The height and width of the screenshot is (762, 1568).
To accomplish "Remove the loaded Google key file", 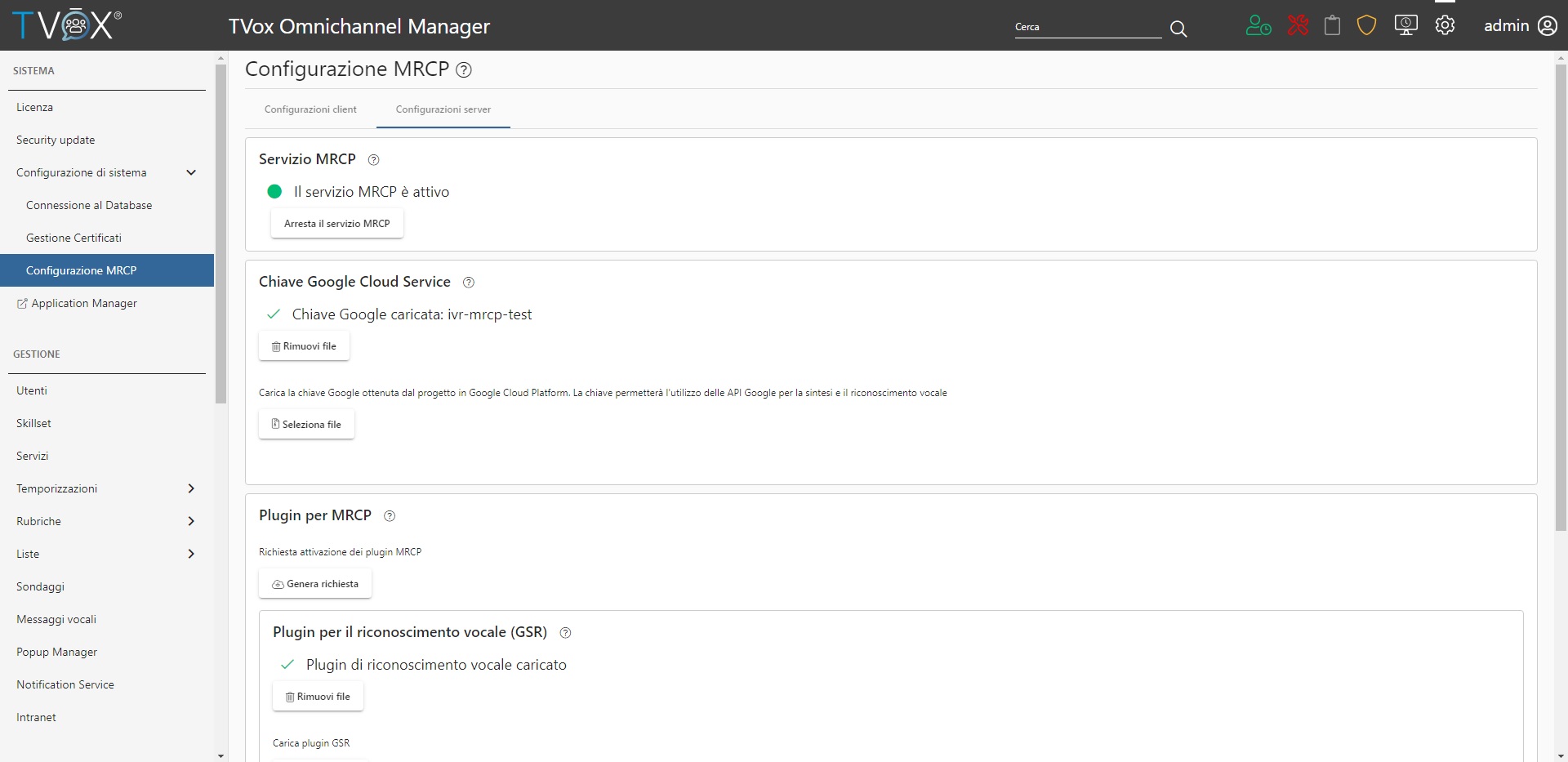I will pyautogui.click(x=304, y=346).
